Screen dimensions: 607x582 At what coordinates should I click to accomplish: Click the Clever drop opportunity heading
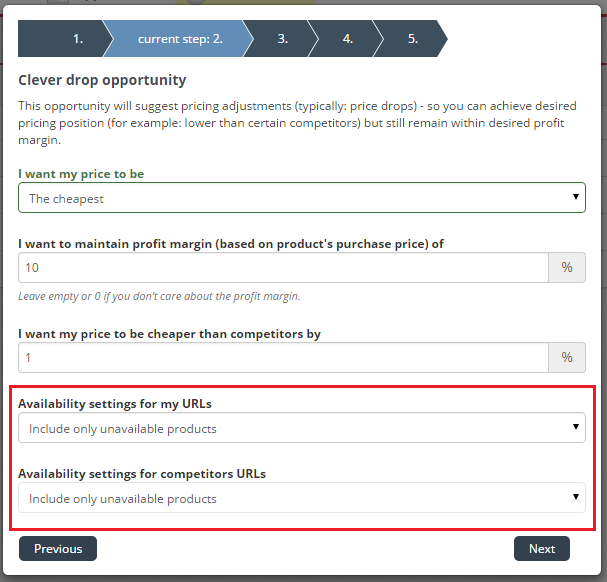pos(102,80)
